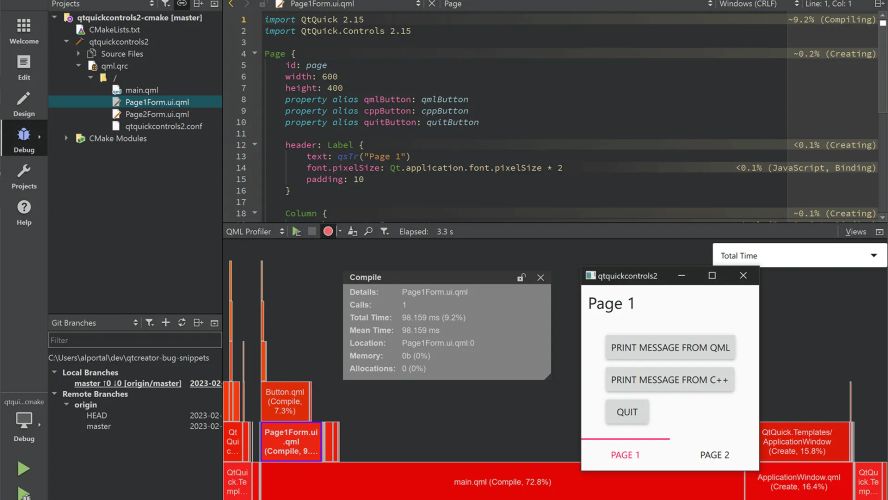The image size is (888, 500).
Task: Open the Views menu in profiler
Action: [855, 232]
